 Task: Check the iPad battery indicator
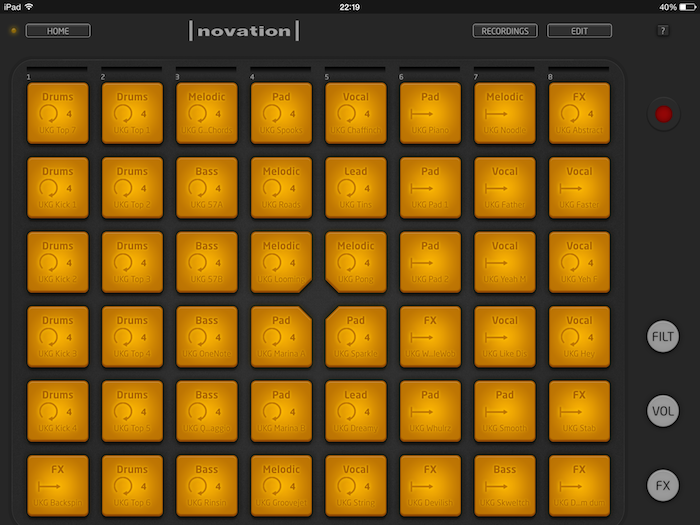coord(687,7)
